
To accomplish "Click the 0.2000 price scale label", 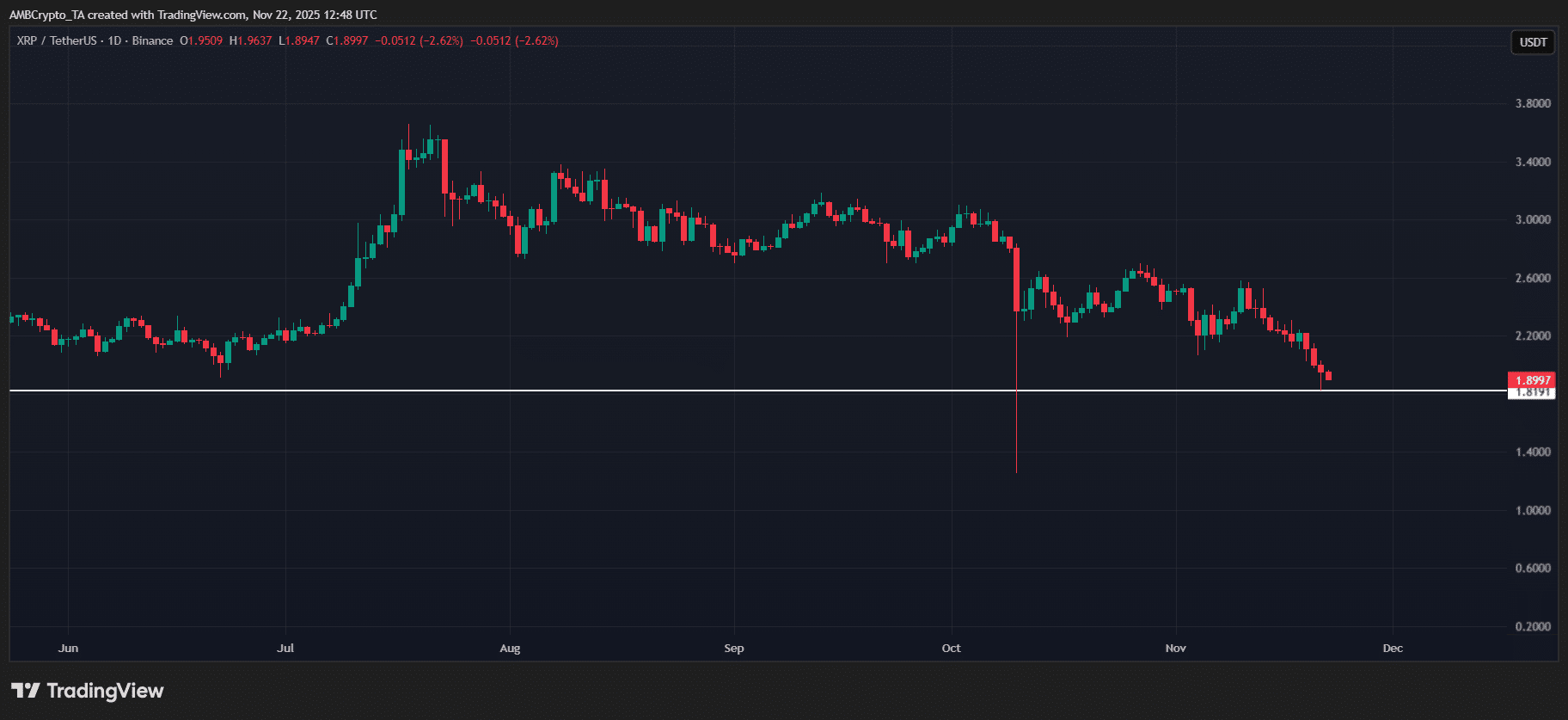I will point(1532,626).
